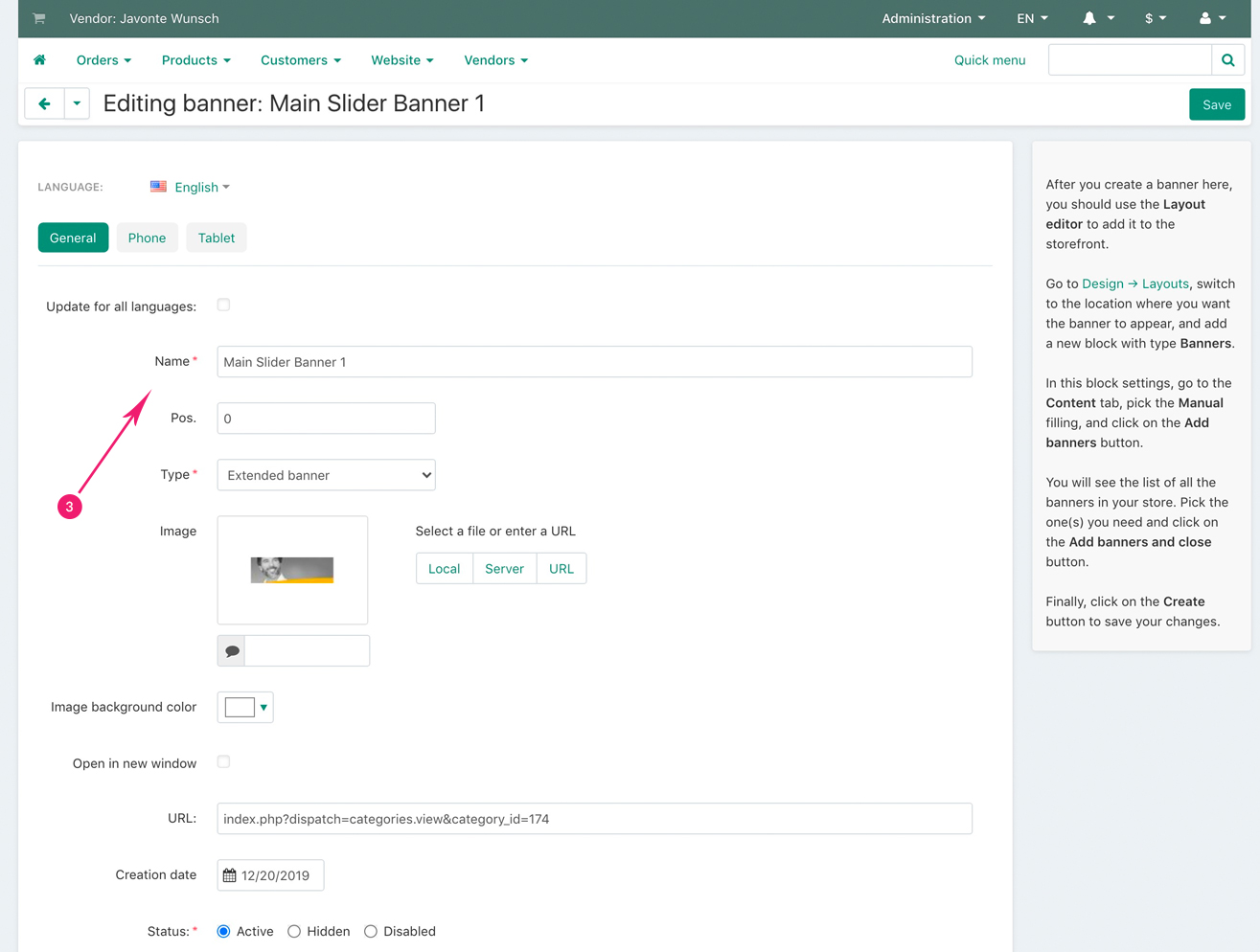Switch to the Phone tab
Screen dimensions: 1260x952
[147, 238]
